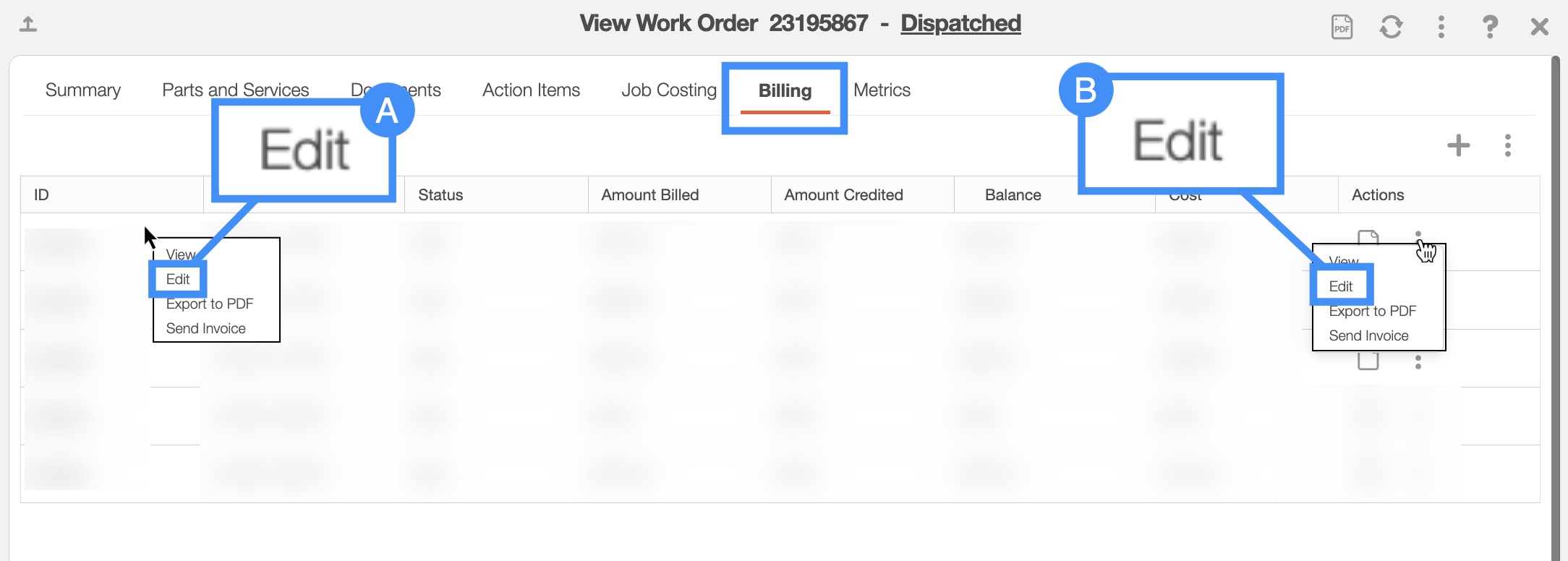Switch to the Summary tab
The width and height of the screenshot is (1568, 561).
click(82, 90)
